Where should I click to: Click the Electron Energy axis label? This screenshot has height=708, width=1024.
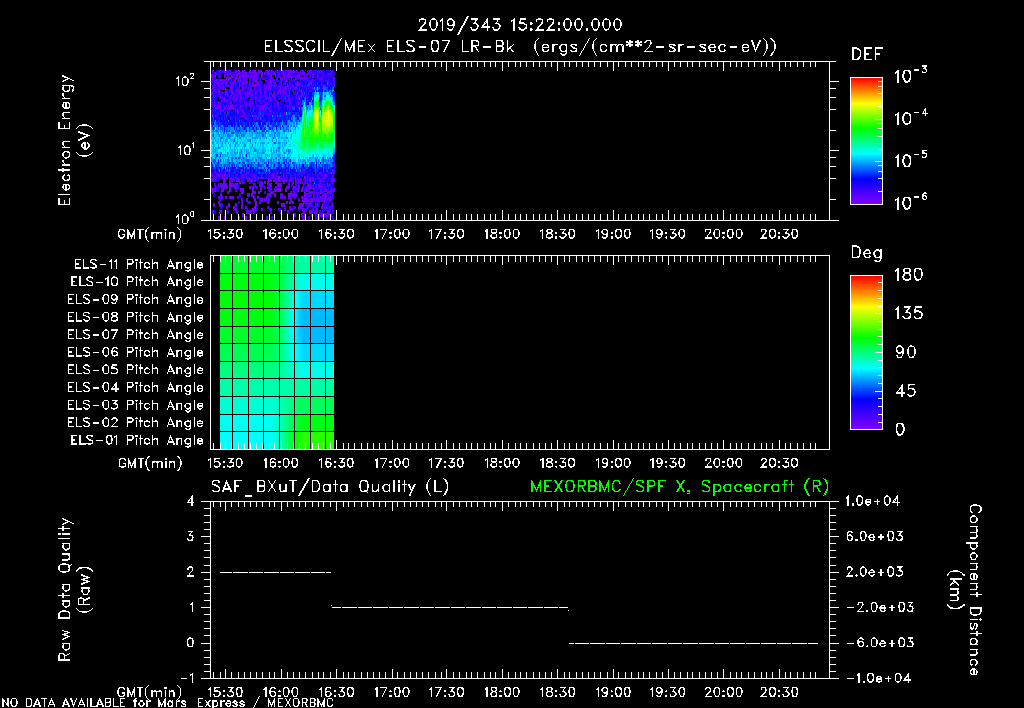[x=73, y=140]
